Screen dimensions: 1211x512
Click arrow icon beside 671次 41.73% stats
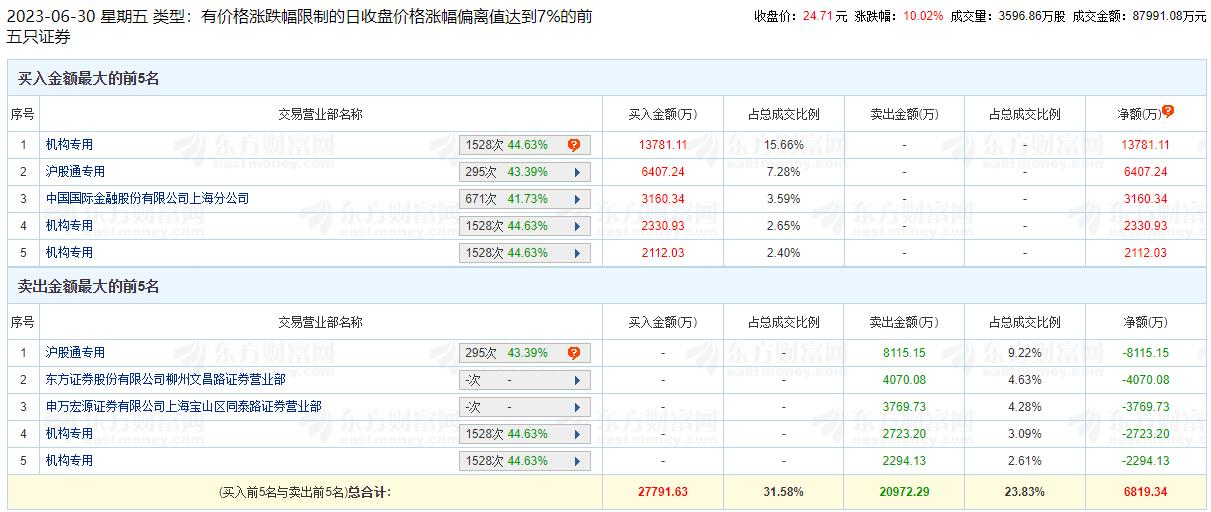pyautogui.click(x=577, y=199)
